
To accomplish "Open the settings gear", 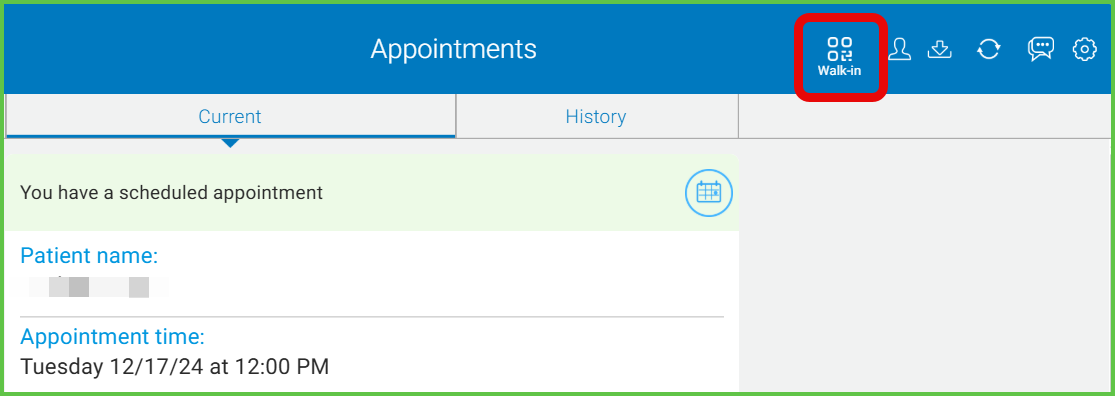I will [1084, 49].
